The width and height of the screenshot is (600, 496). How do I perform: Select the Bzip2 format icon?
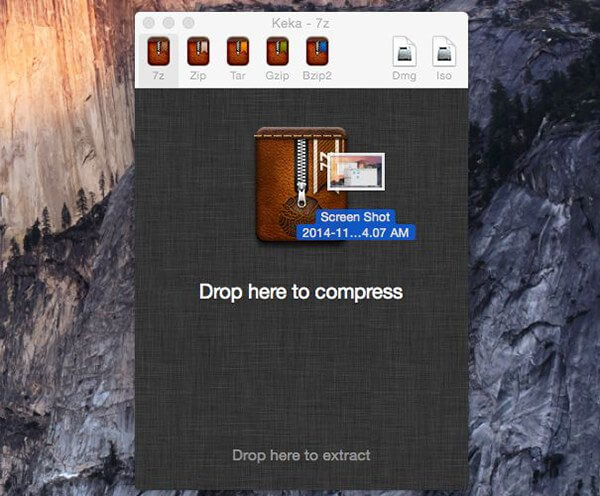316,52
